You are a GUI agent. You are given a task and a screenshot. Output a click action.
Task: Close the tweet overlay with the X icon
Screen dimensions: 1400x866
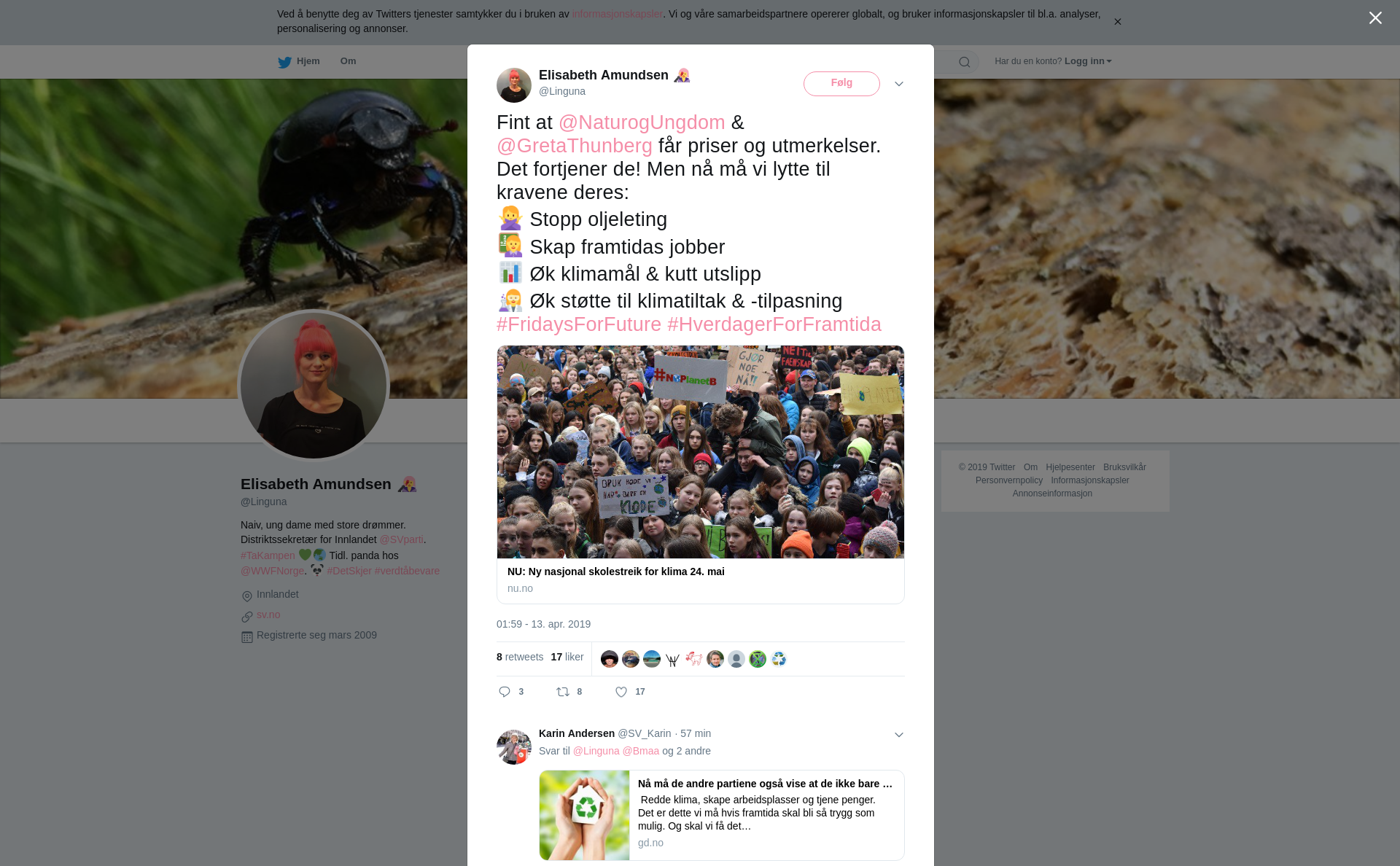1375,18
